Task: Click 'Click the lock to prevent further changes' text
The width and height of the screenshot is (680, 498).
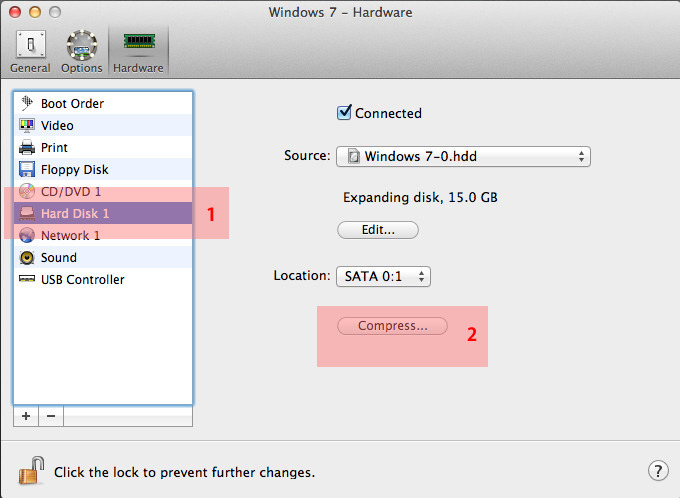Action: 184,472
